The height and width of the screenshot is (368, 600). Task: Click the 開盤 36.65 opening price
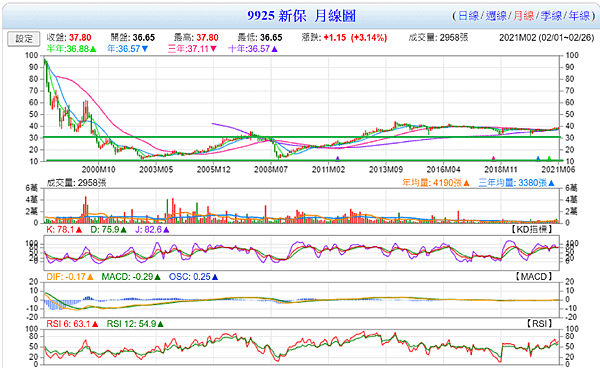[x=133, y=37]
